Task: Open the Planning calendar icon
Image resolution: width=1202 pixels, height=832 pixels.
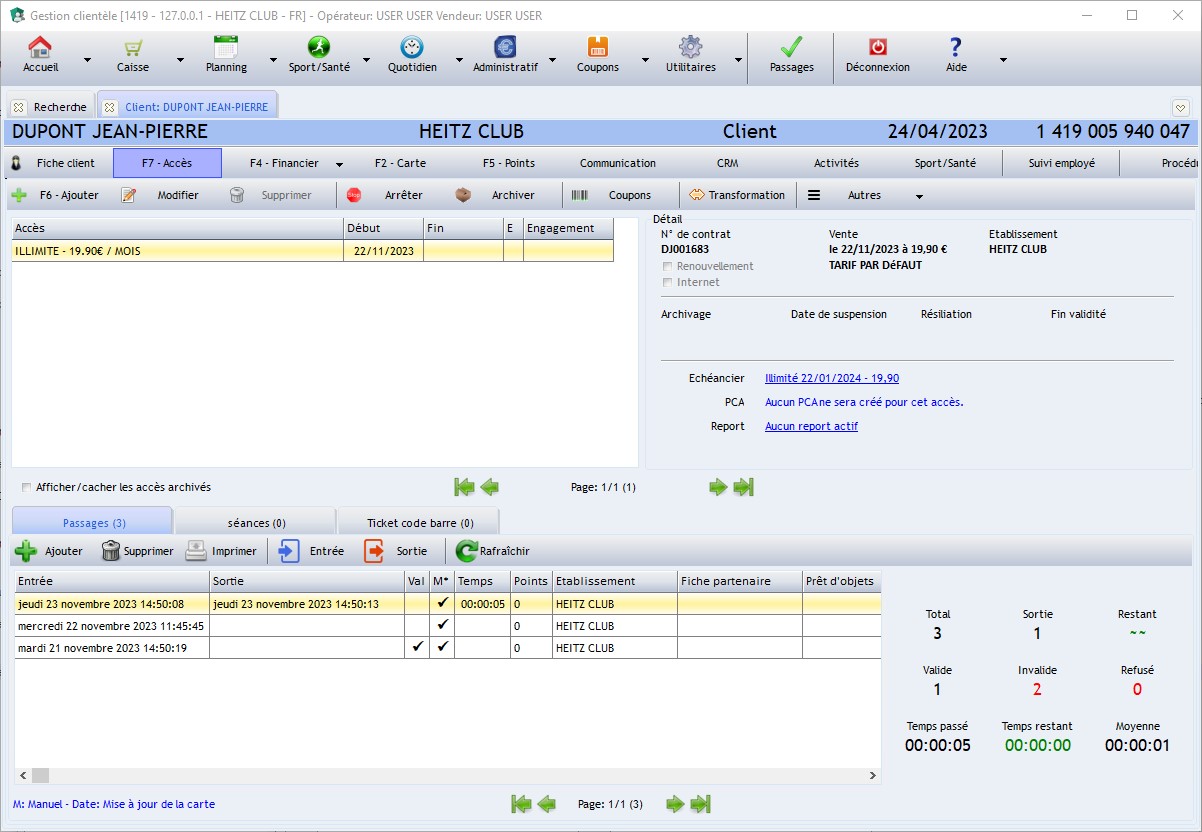Action: point(226,47)
